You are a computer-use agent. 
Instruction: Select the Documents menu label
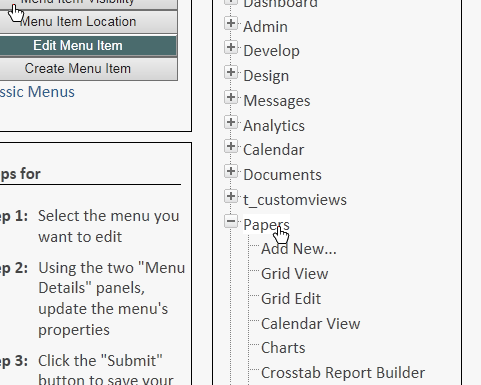282,175
